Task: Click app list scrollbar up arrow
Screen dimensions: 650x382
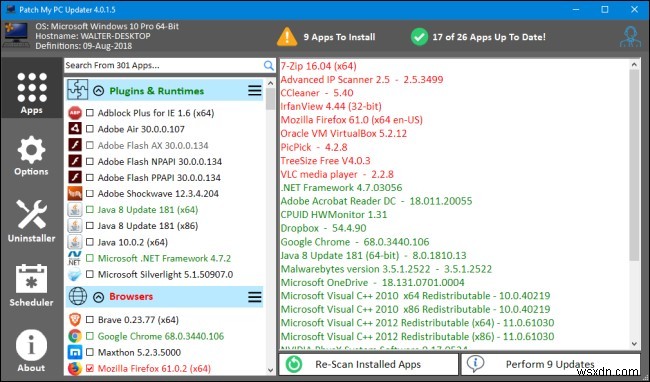Action: tap(271, 83)
